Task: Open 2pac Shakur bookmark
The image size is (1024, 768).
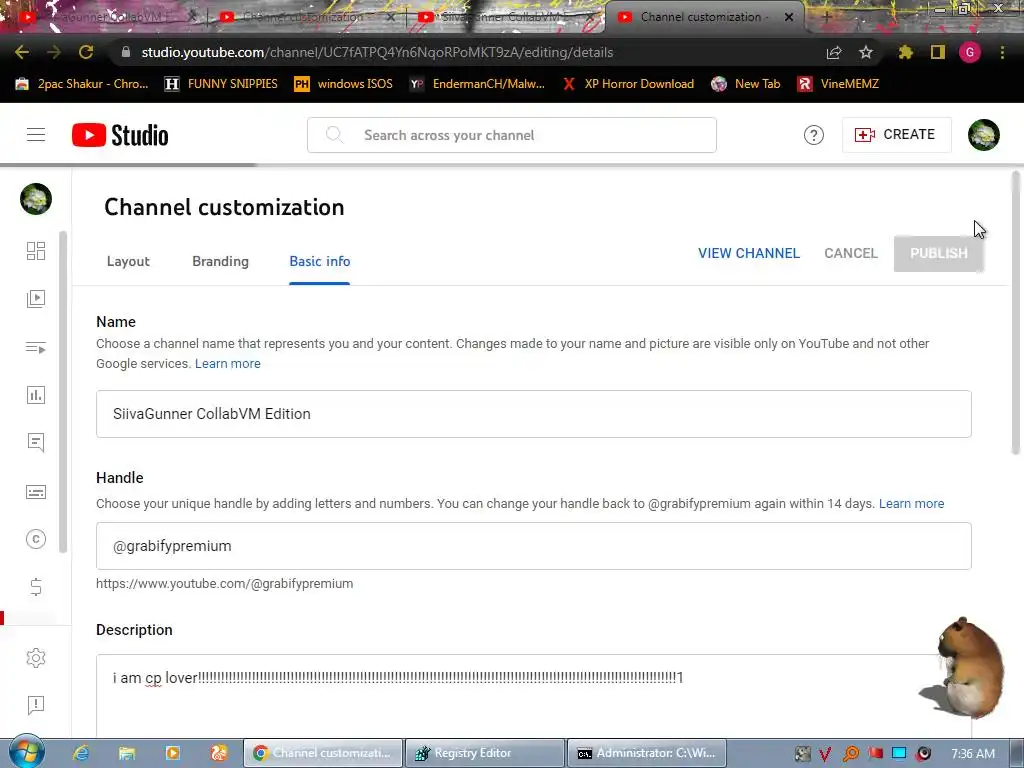Action: point(82,84)
